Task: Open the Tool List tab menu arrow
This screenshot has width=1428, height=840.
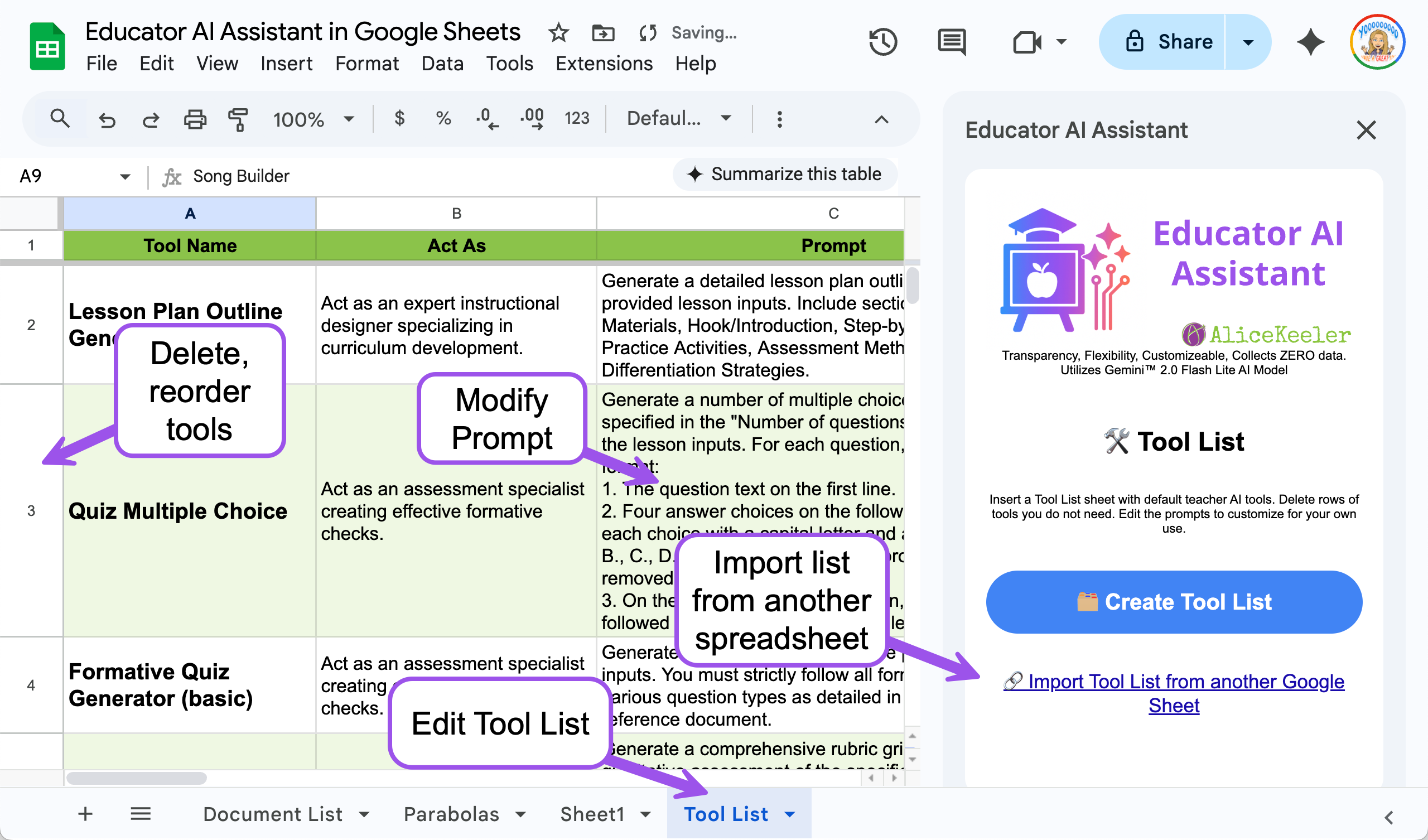Action: 790,814
